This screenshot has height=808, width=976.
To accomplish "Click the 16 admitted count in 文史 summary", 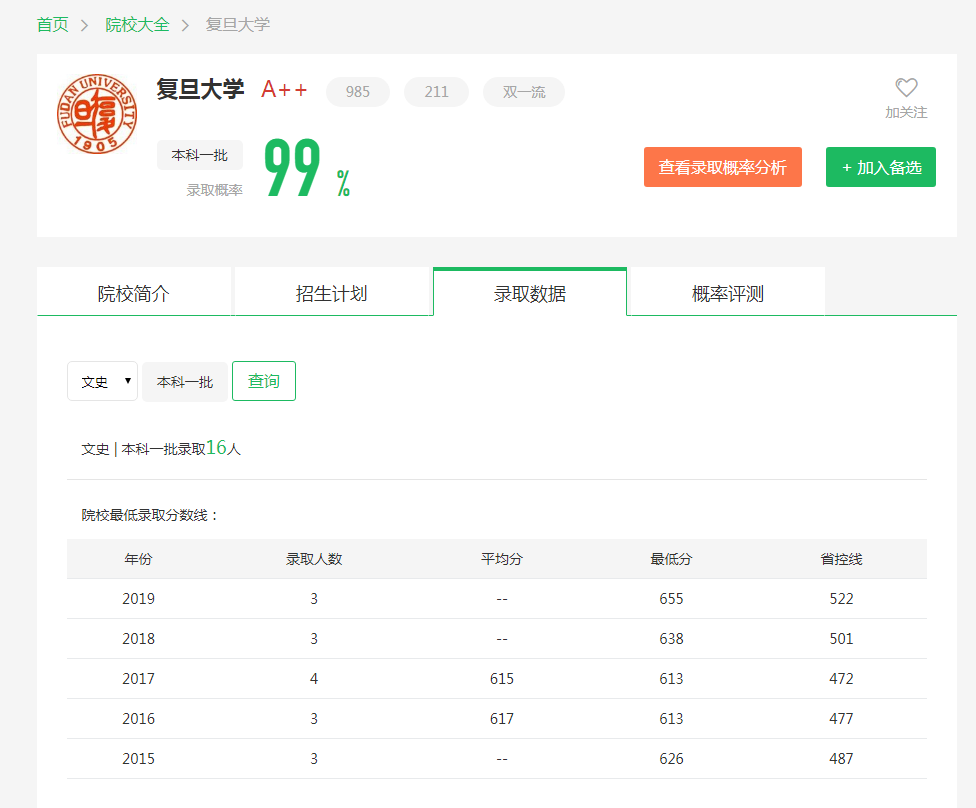I will (x=216, y=447).
